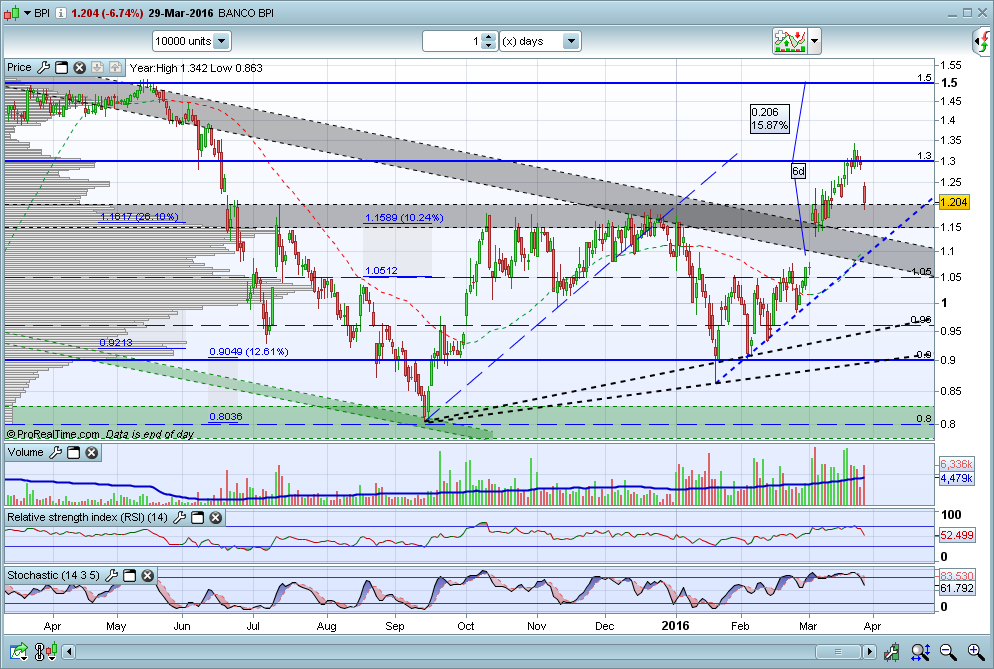This screenshot has height=669, width=994.
Task: Click the zoom-fit magnifier icon
Action: pos(920,651)
